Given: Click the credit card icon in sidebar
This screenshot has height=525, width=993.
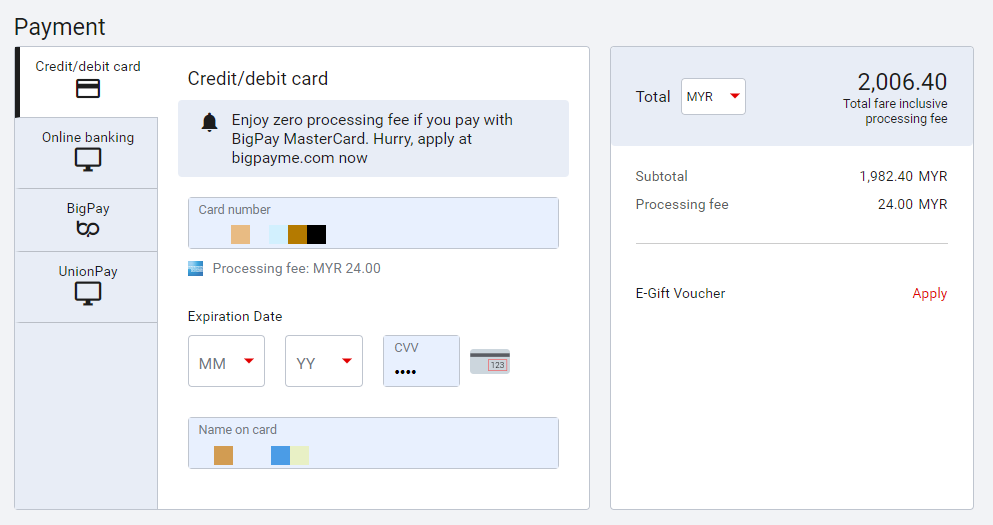Looking at the screenshot, I should tap(88, 89).
